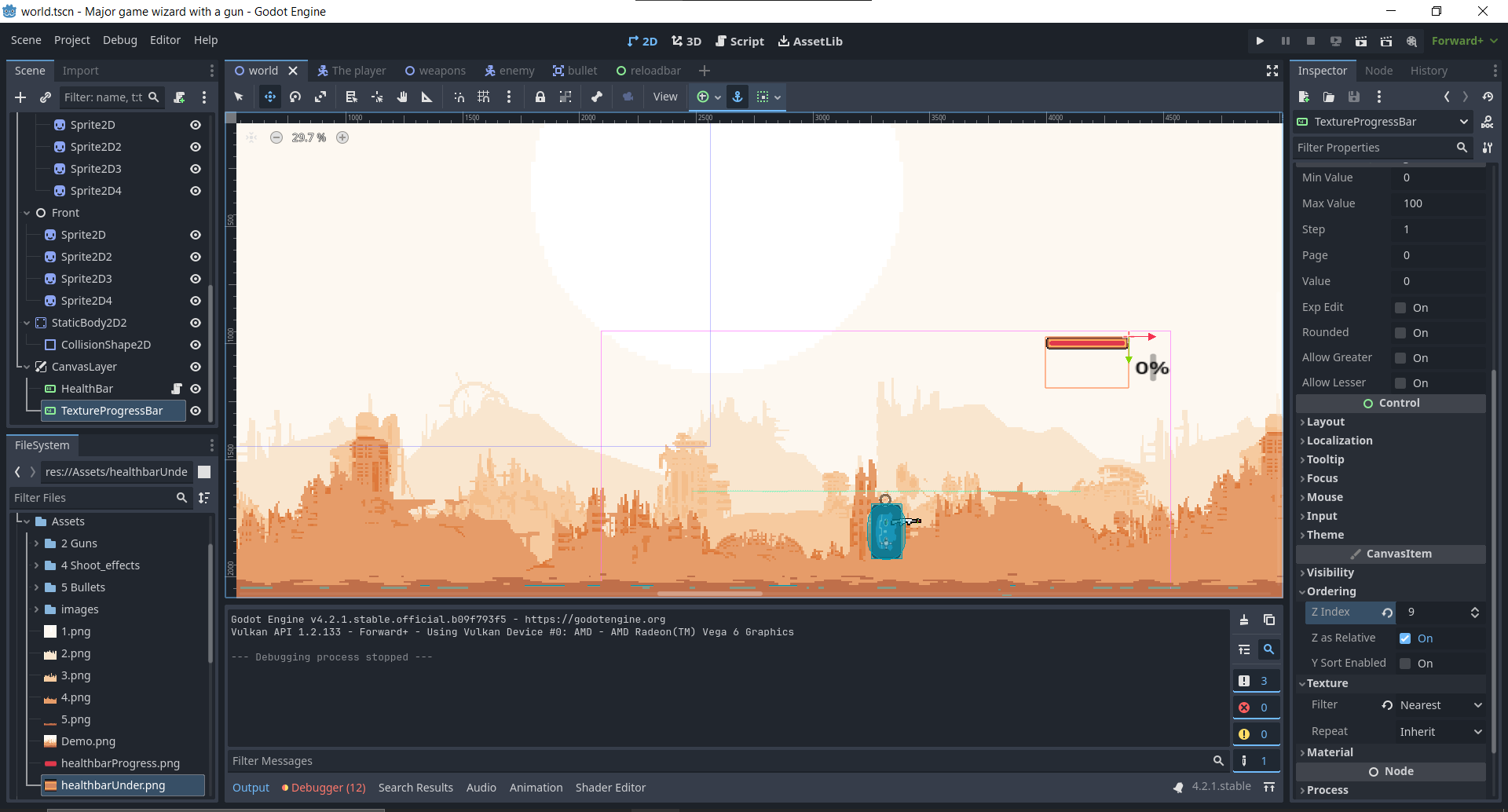Click the Run Current Scene clapper icon
This screenshot has height=812, width=1508.
pos(1361,41)
